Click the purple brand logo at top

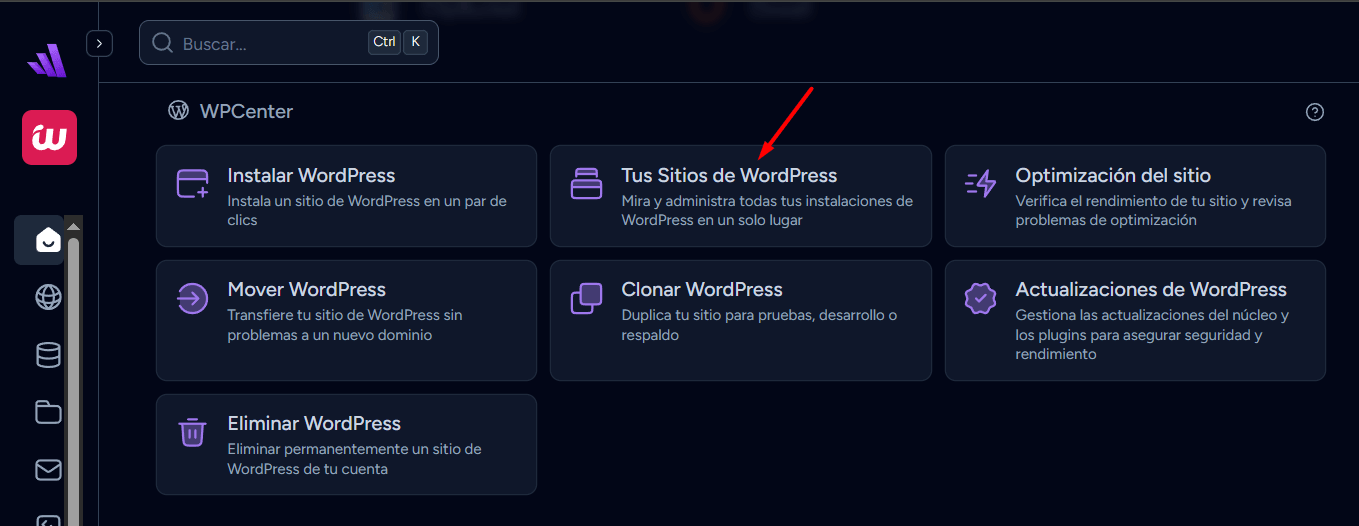[46, 62]
